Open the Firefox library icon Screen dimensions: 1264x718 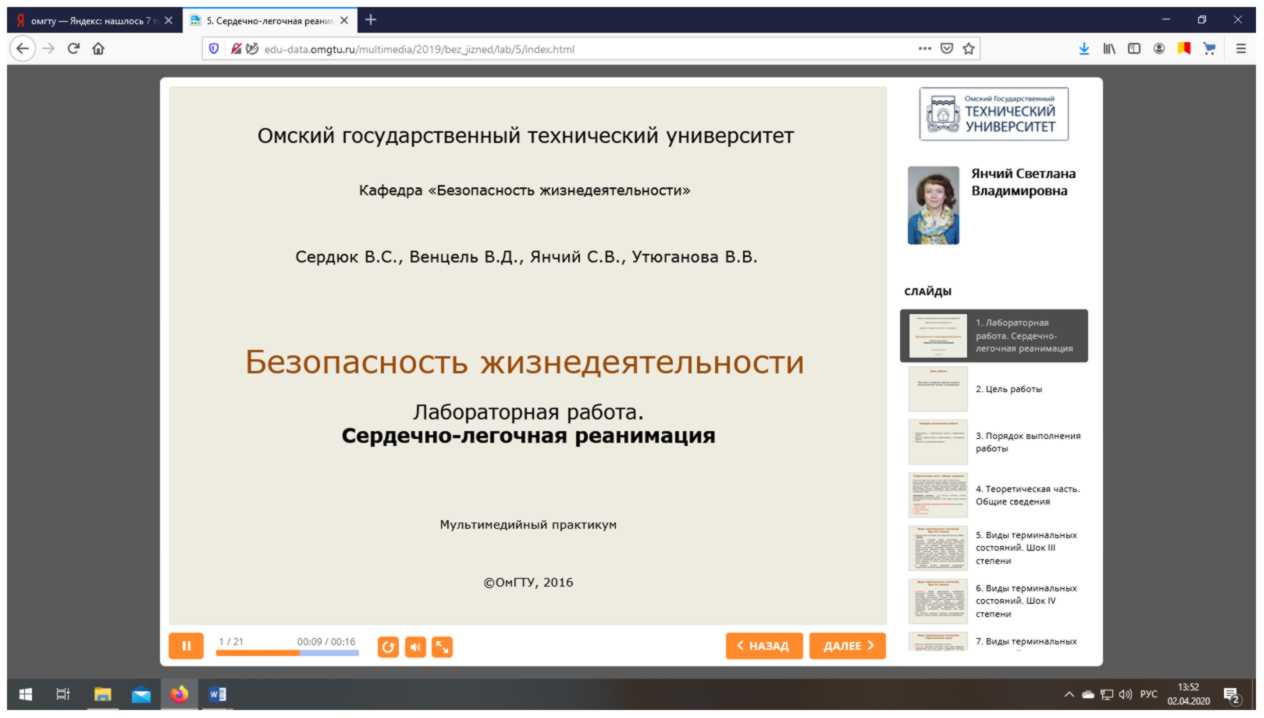click(1110, 48)
